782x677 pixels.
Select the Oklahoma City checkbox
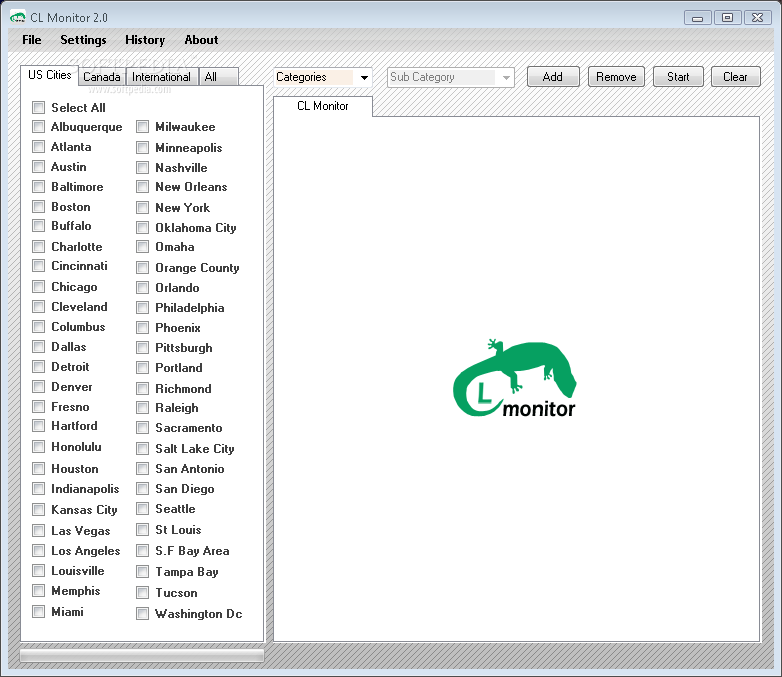click(143, 227)
